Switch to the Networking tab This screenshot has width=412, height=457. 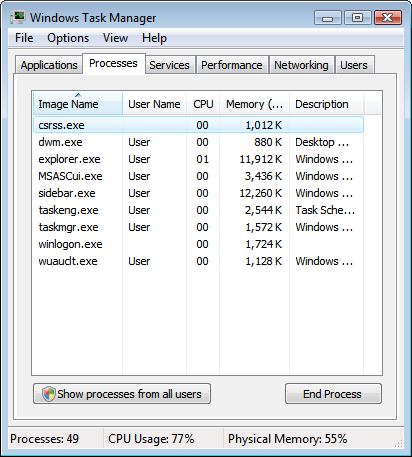(301, 65)
